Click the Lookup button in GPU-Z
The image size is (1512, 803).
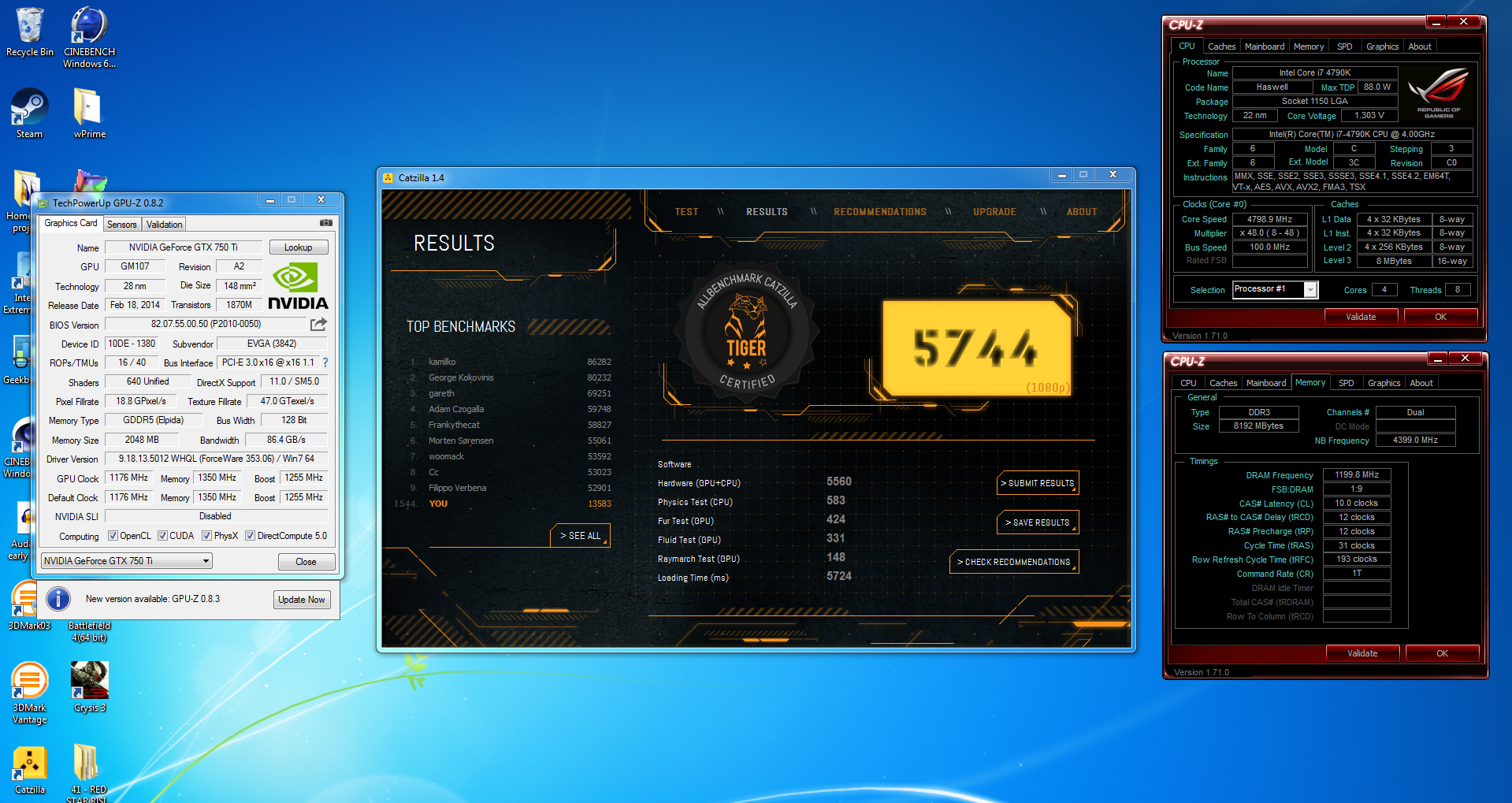pyautogui.click(x=299, y=247)
